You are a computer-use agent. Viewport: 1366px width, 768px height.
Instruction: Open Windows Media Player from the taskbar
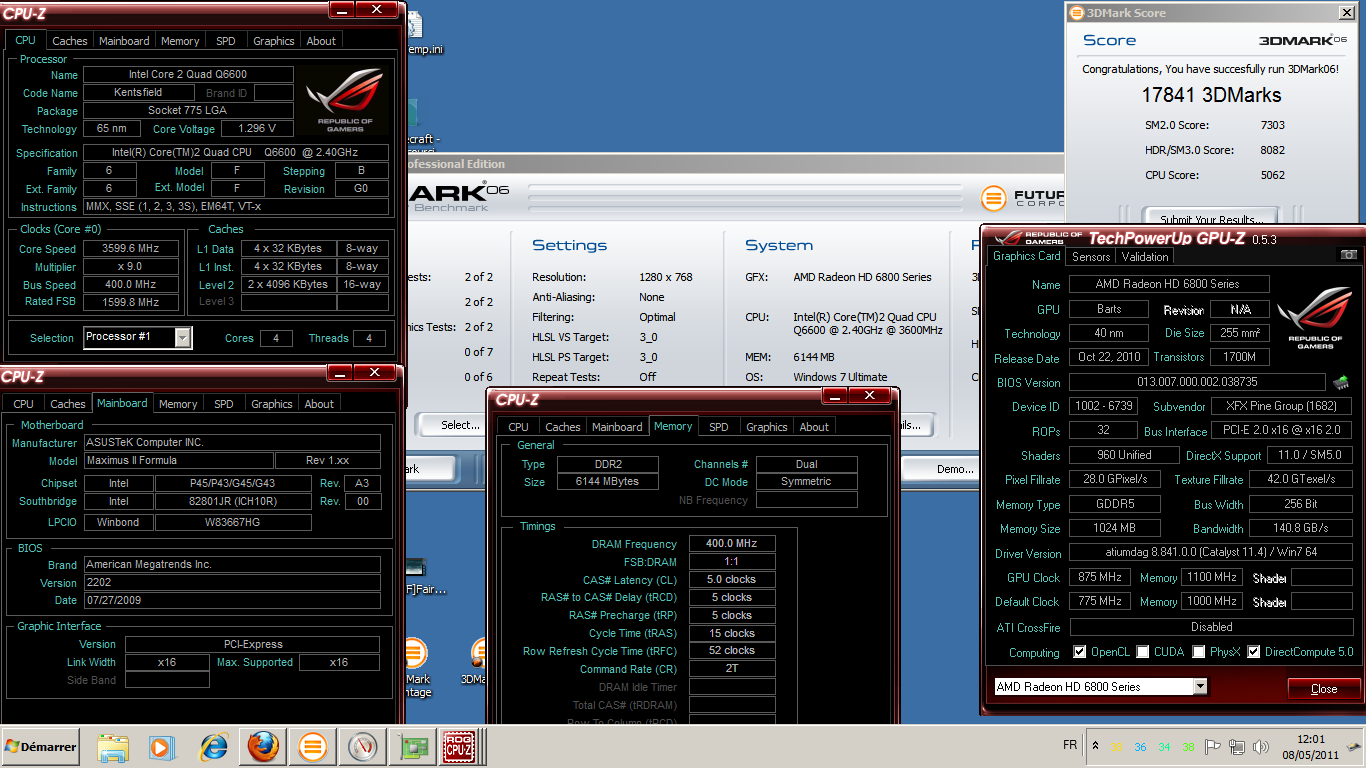pos(161,746)
